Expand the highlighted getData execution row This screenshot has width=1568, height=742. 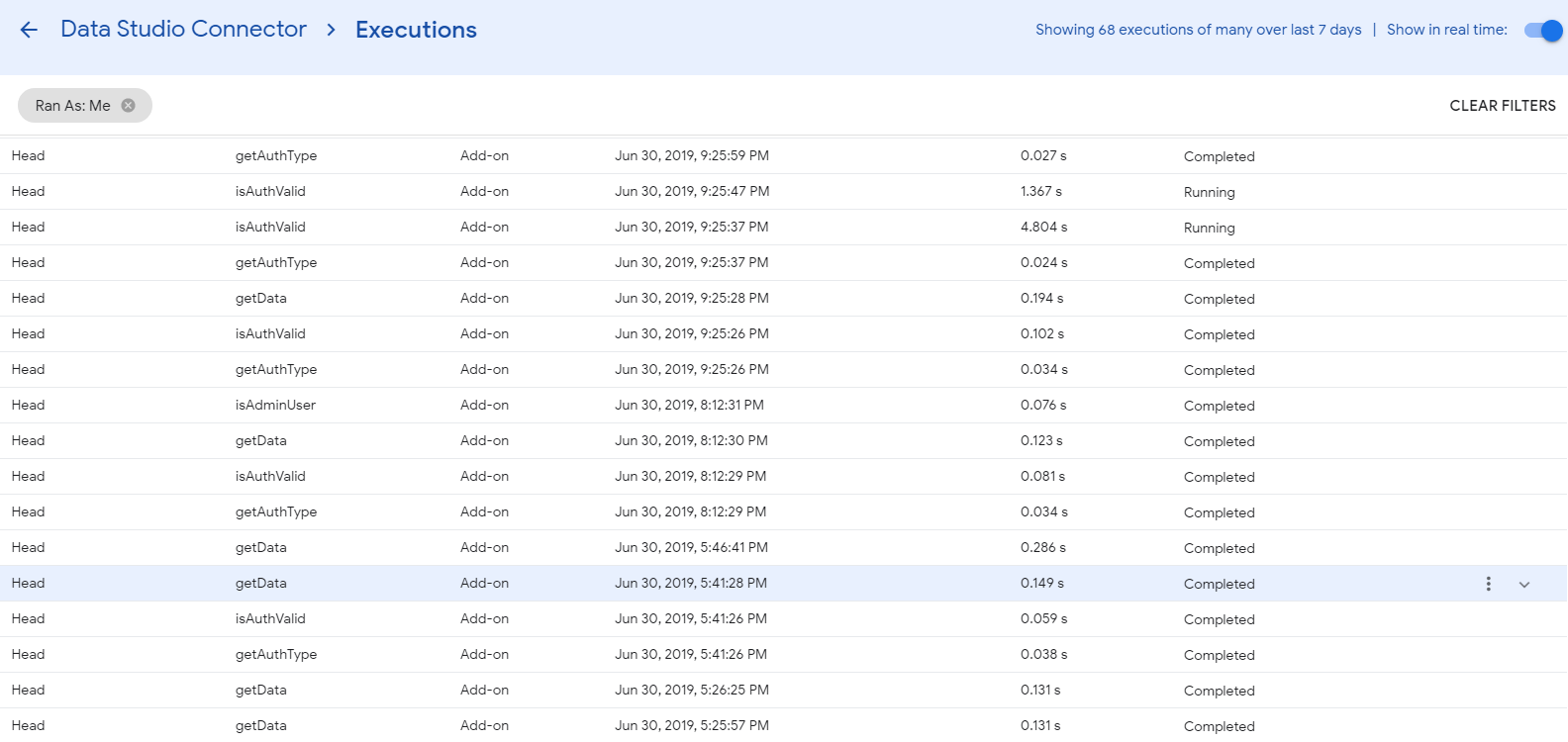1524,585
